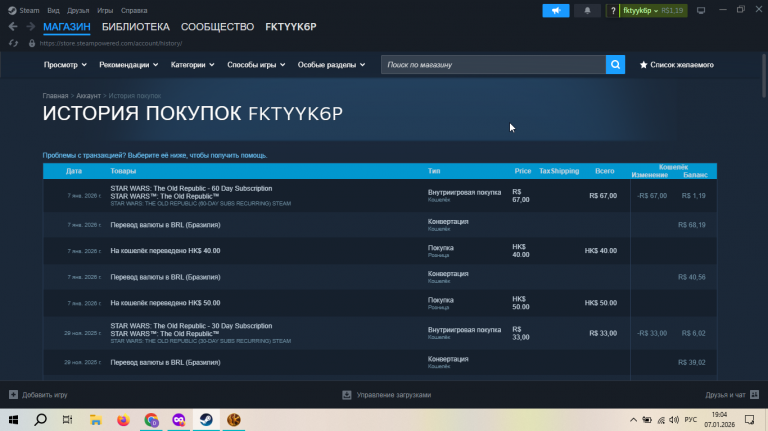Viewport: 768px width, 431px height.
Task: Expand the Рекомендации dropdown
Action: (x=129, y=65)
